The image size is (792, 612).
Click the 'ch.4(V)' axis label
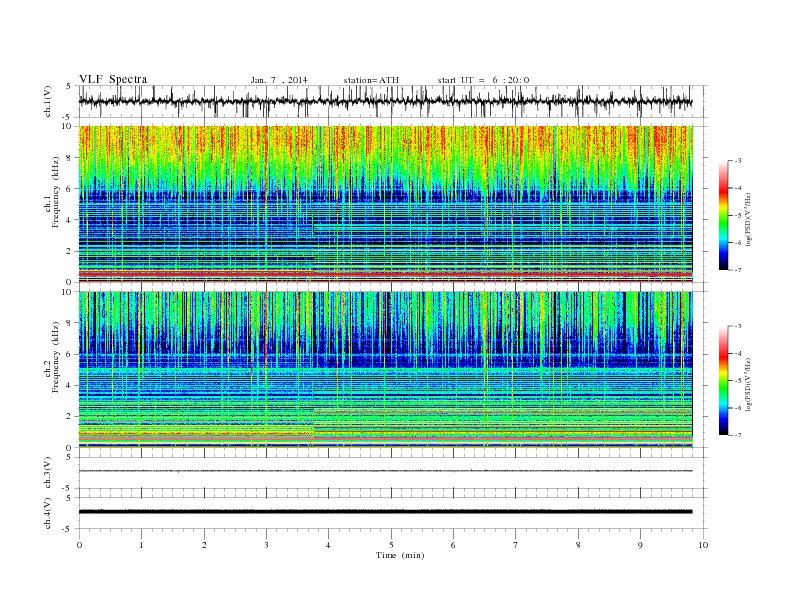coord(47,513)
